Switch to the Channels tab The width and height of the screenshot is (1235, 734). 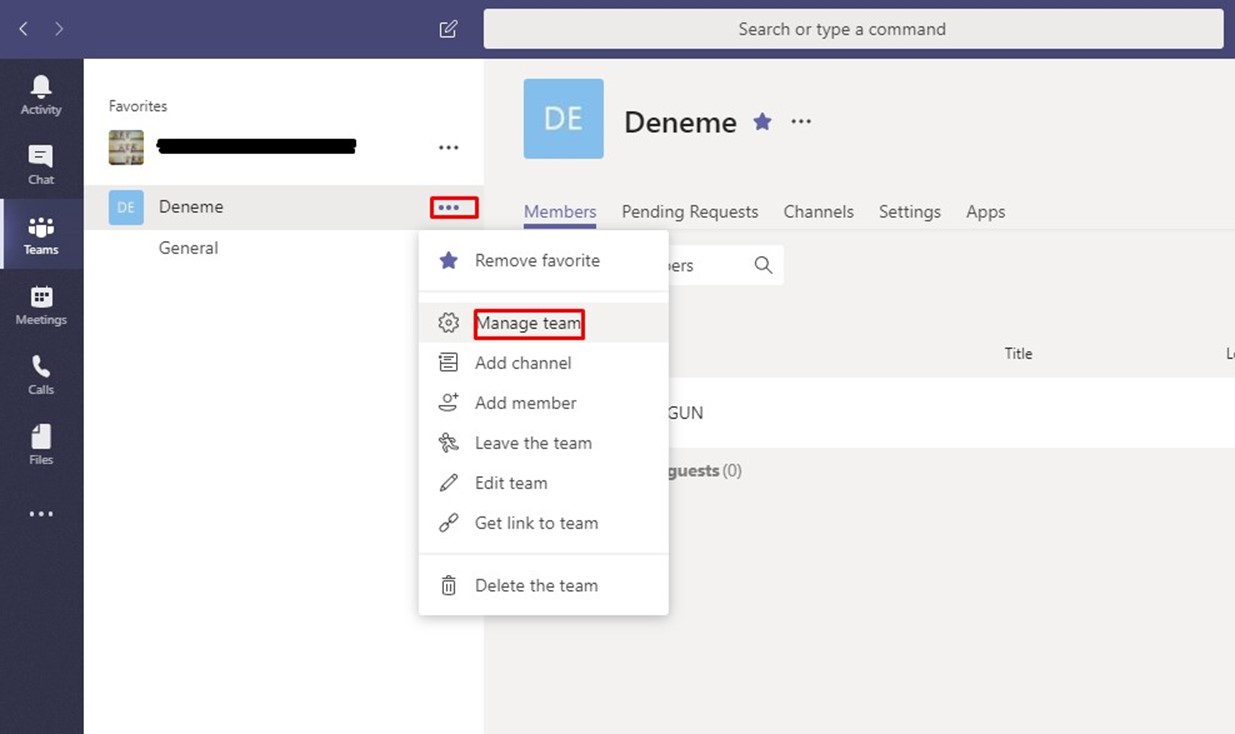[x=819, y=212]
